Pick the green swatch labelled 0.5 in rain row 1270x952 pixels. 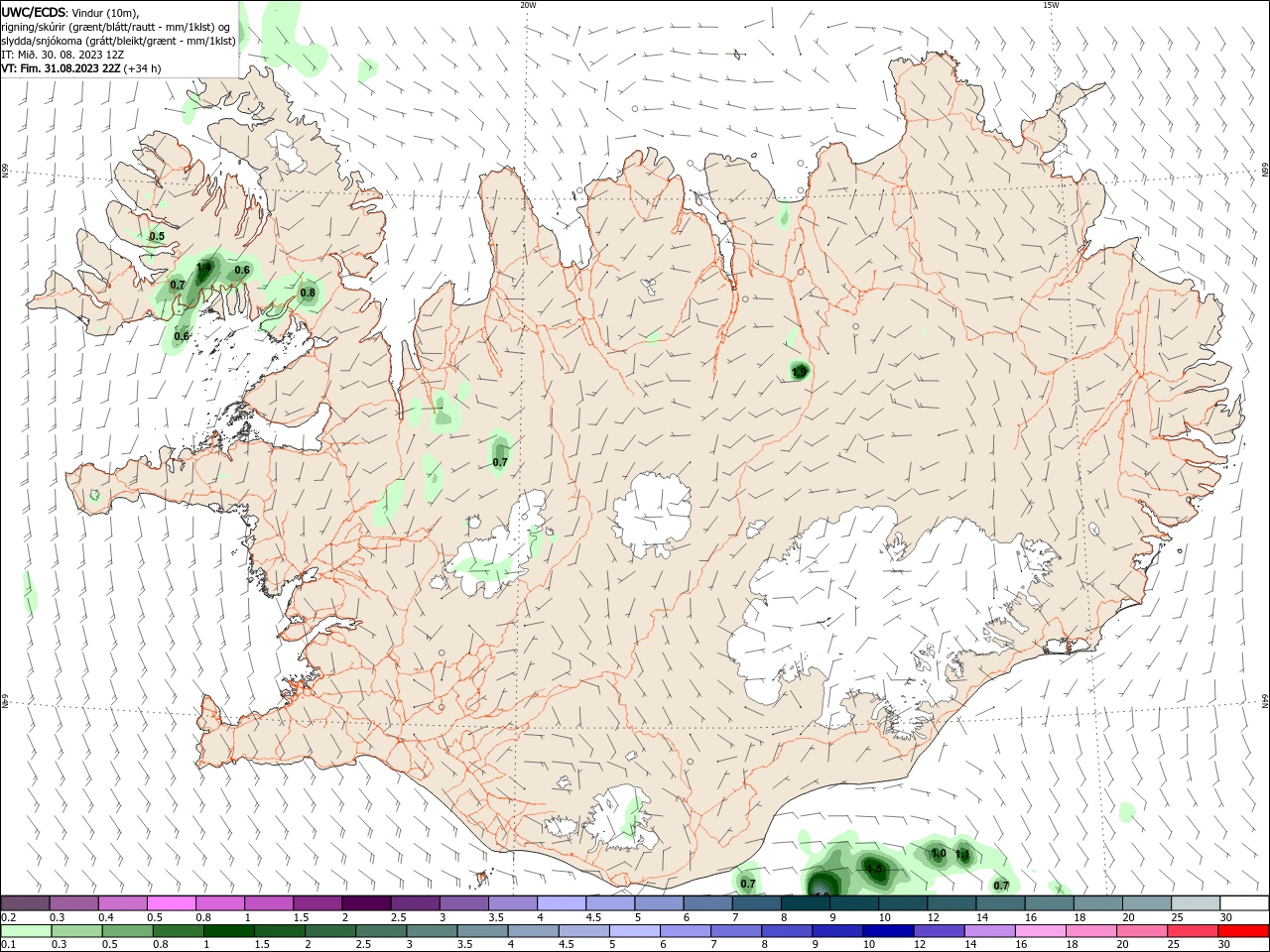click(x=127, y=931)
